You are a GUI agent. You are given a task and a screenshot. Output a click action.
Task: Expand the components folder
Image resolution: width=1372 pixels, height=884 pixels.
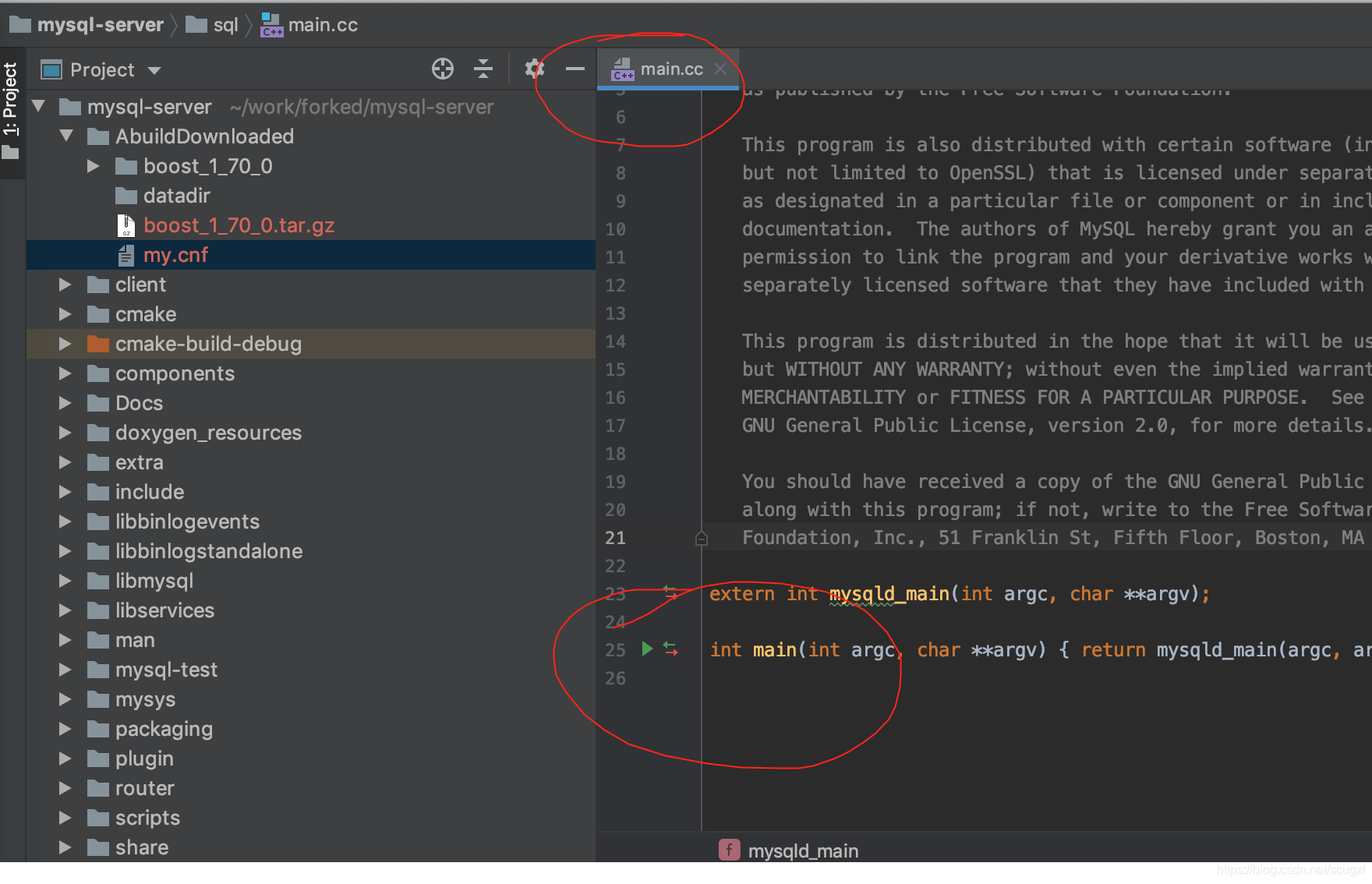coord(65,373)
